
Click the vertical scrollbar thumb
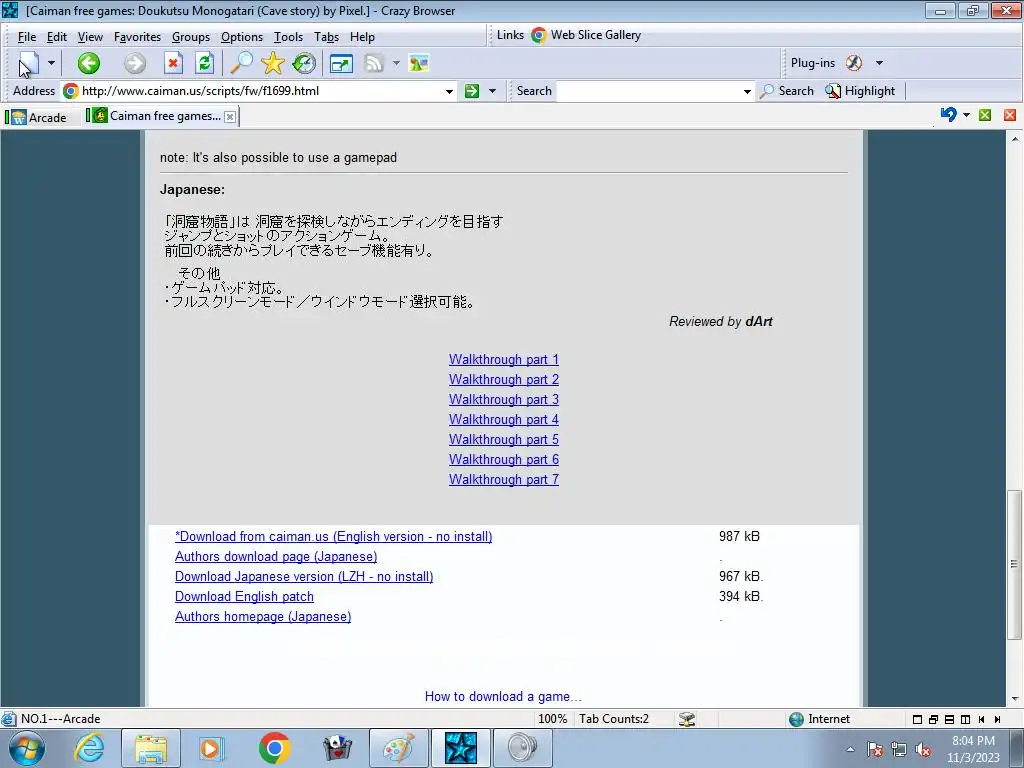click(1014, 564)
